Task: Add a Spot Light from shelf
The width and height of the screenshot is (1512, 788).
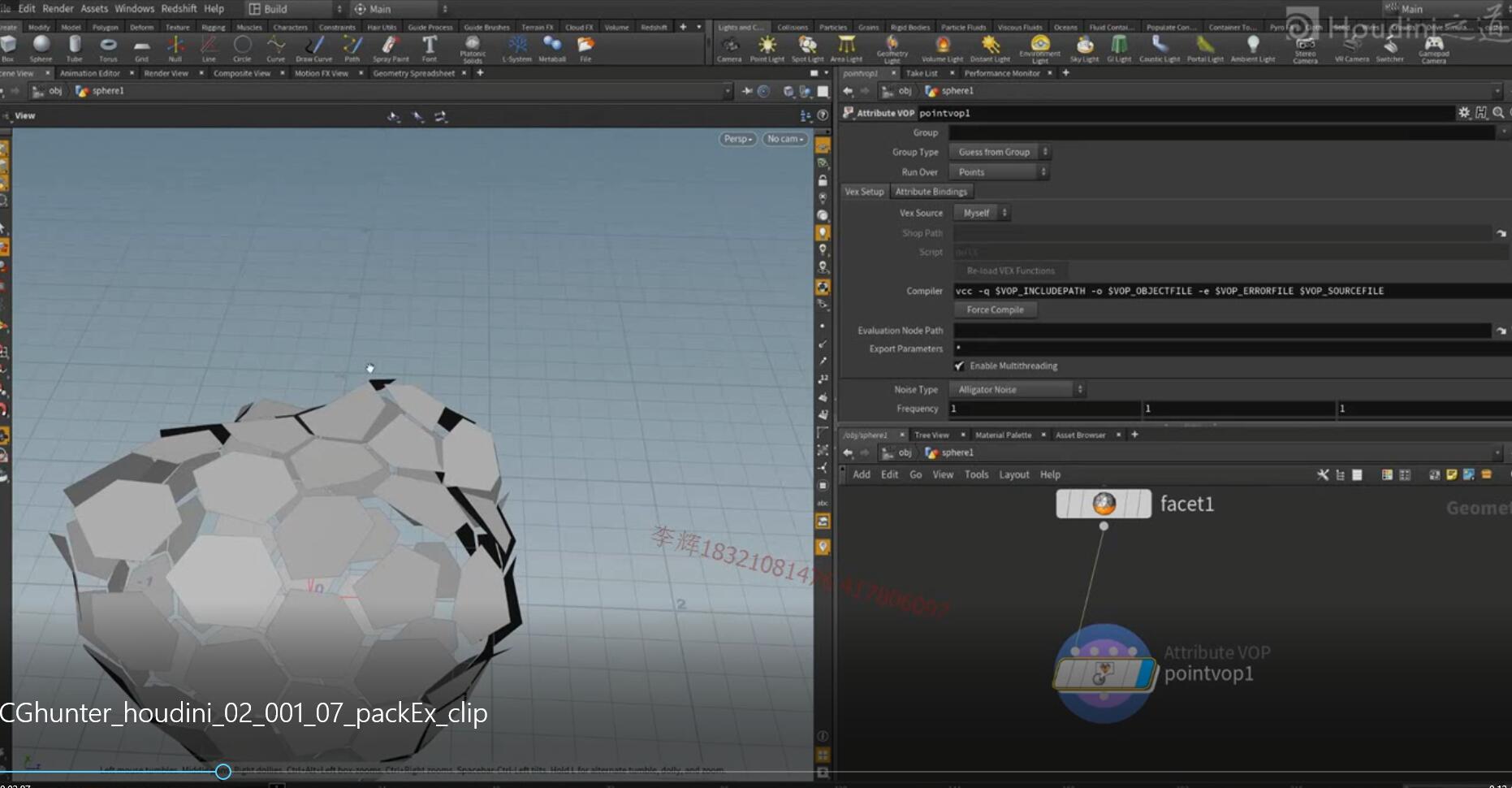Action: click(x=807, y=49)
